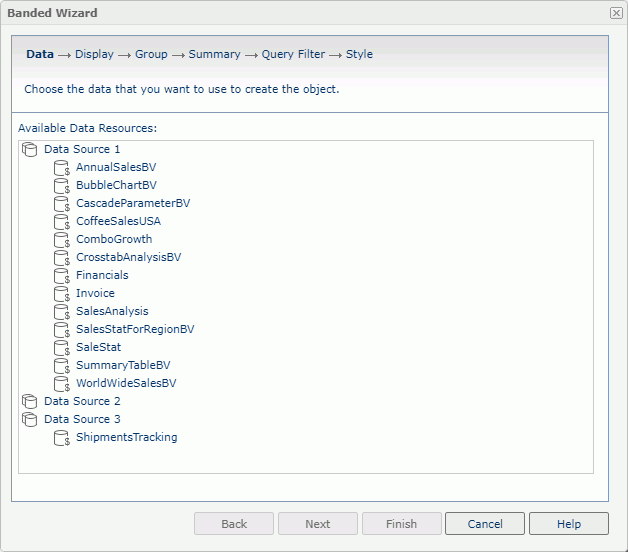The width and height of the screenshot is (628, 552).
Task: Click the Data Source 1 catalog icon
Action: click(x=30, y=149)
